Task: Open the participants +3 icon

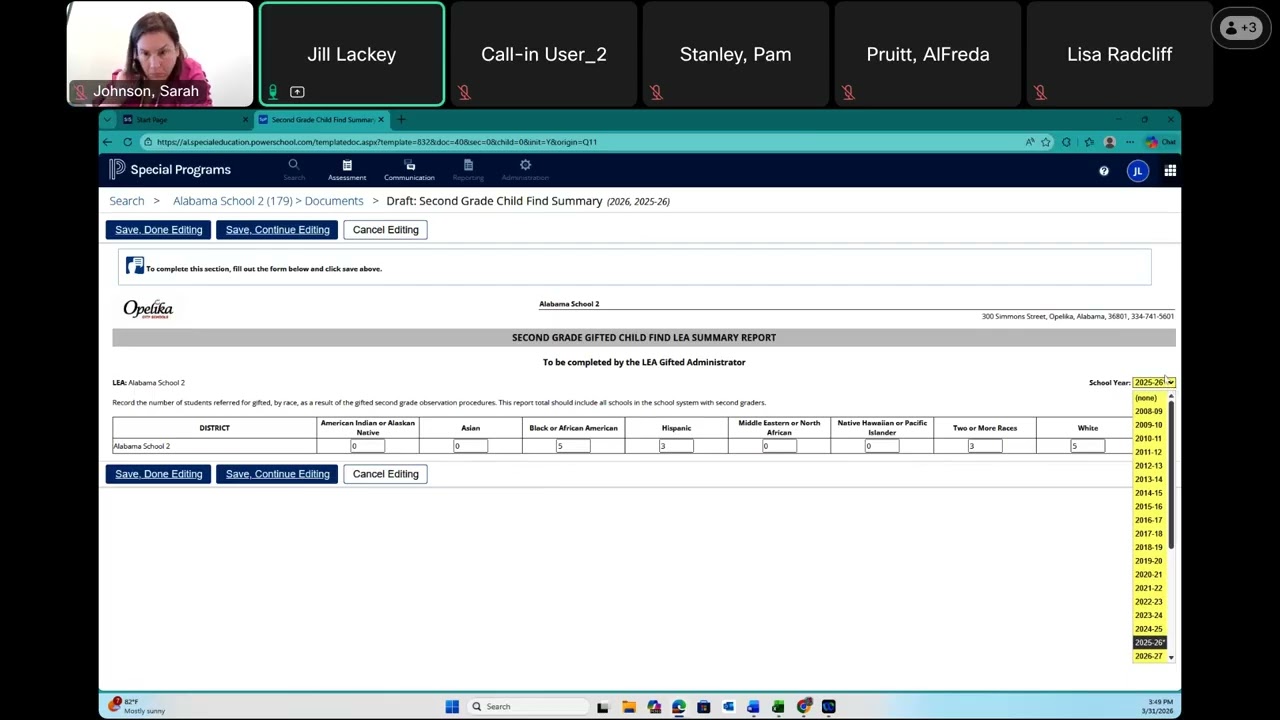Action: (x=1241, y=28)
